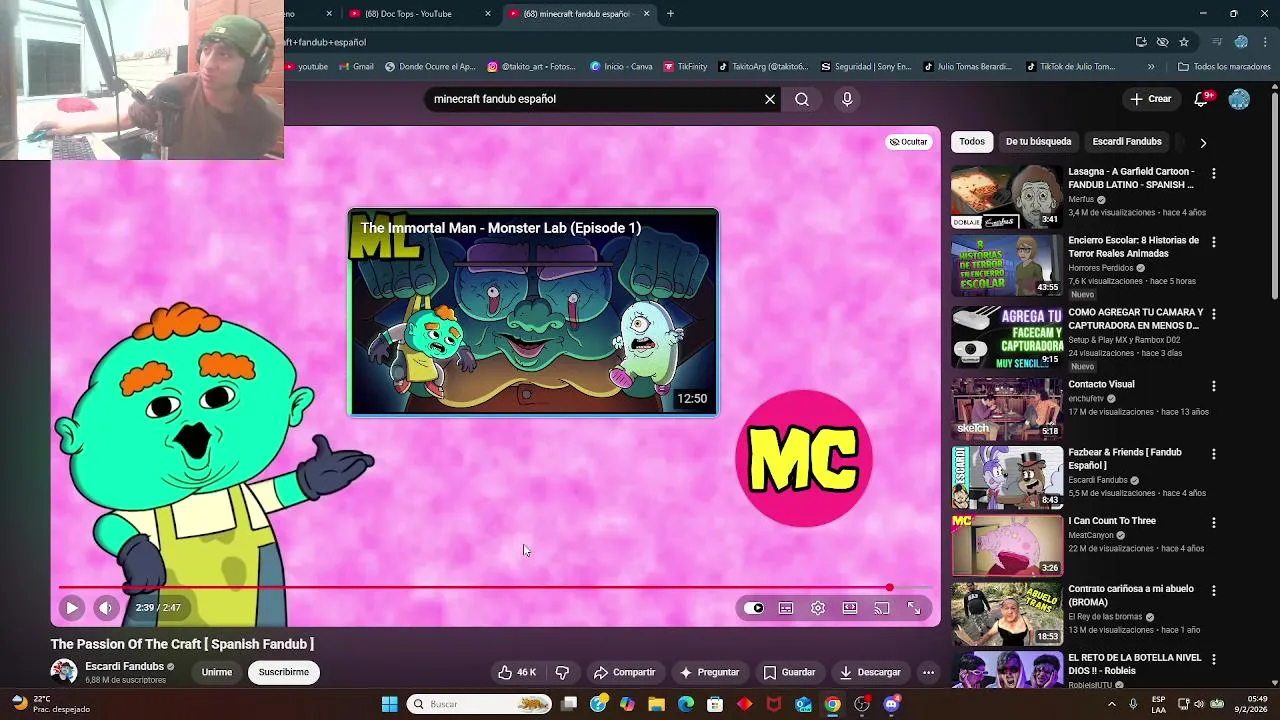Screen dimensions: 1280x720
Task: Open the Encierro Escolar video title
Action: tap(1133, 247)
